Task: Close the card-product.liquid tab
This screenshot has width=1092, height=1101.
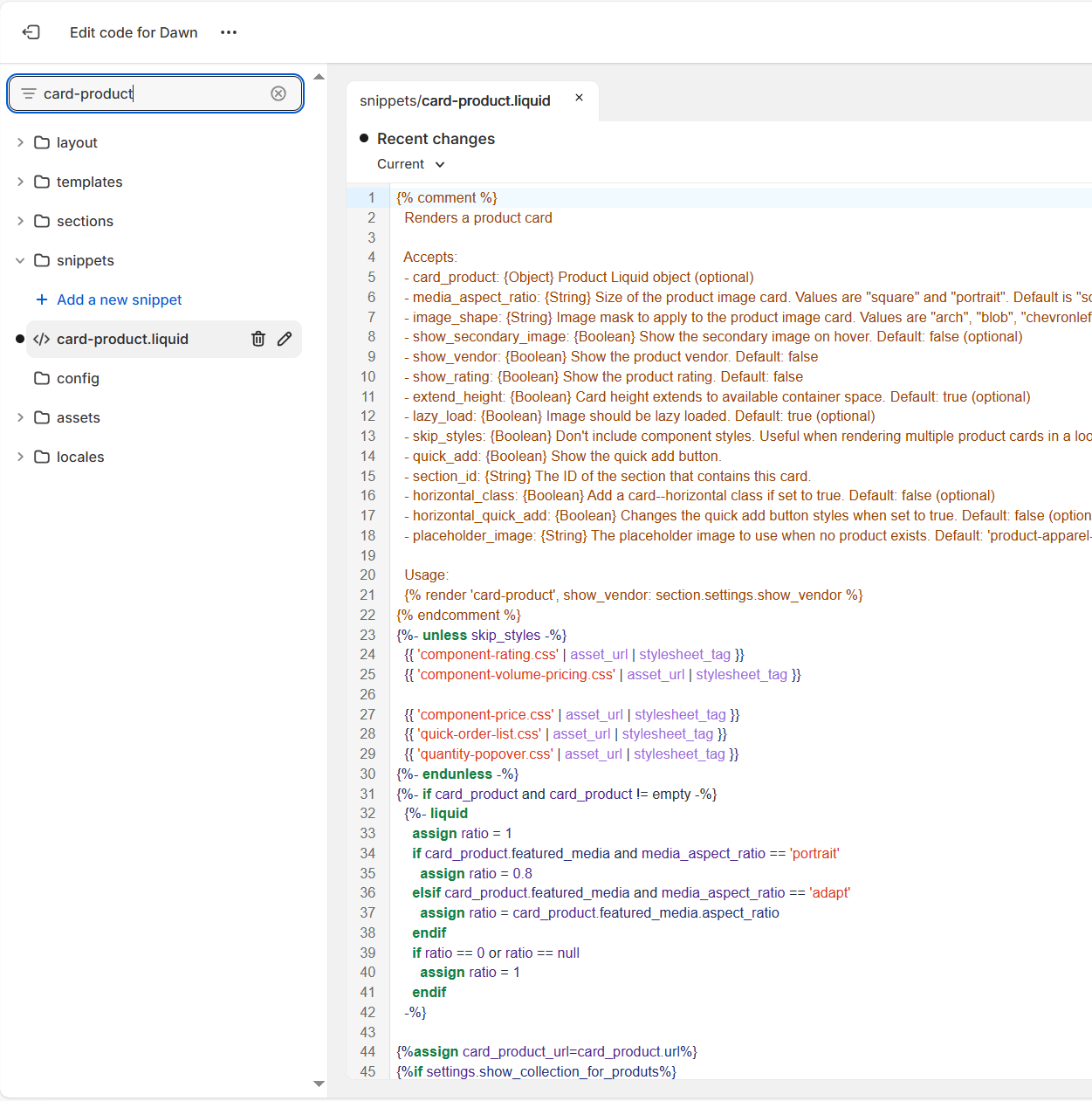Action: tap(579, 98)
